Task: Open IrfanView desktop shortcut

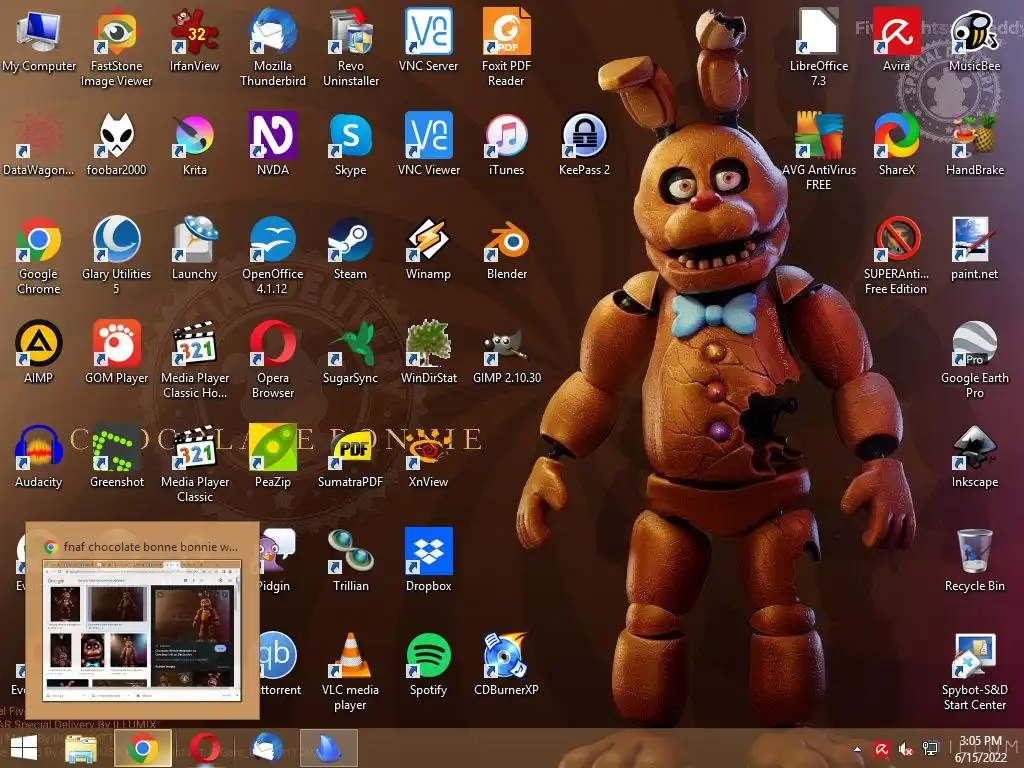Action: click(x=194, y=40)
